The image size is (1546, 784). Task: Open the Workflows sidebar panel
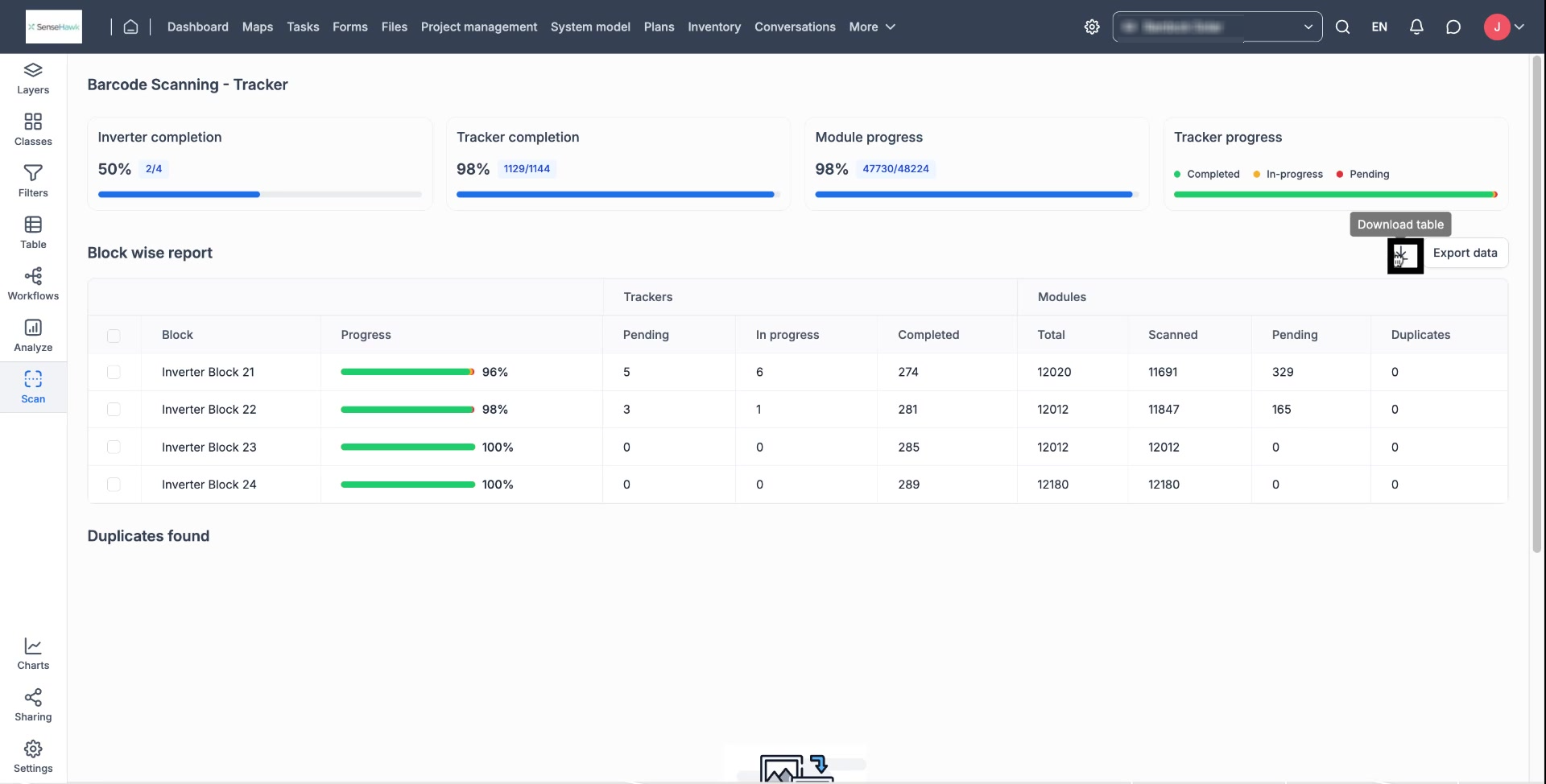(x=33, y=285)
